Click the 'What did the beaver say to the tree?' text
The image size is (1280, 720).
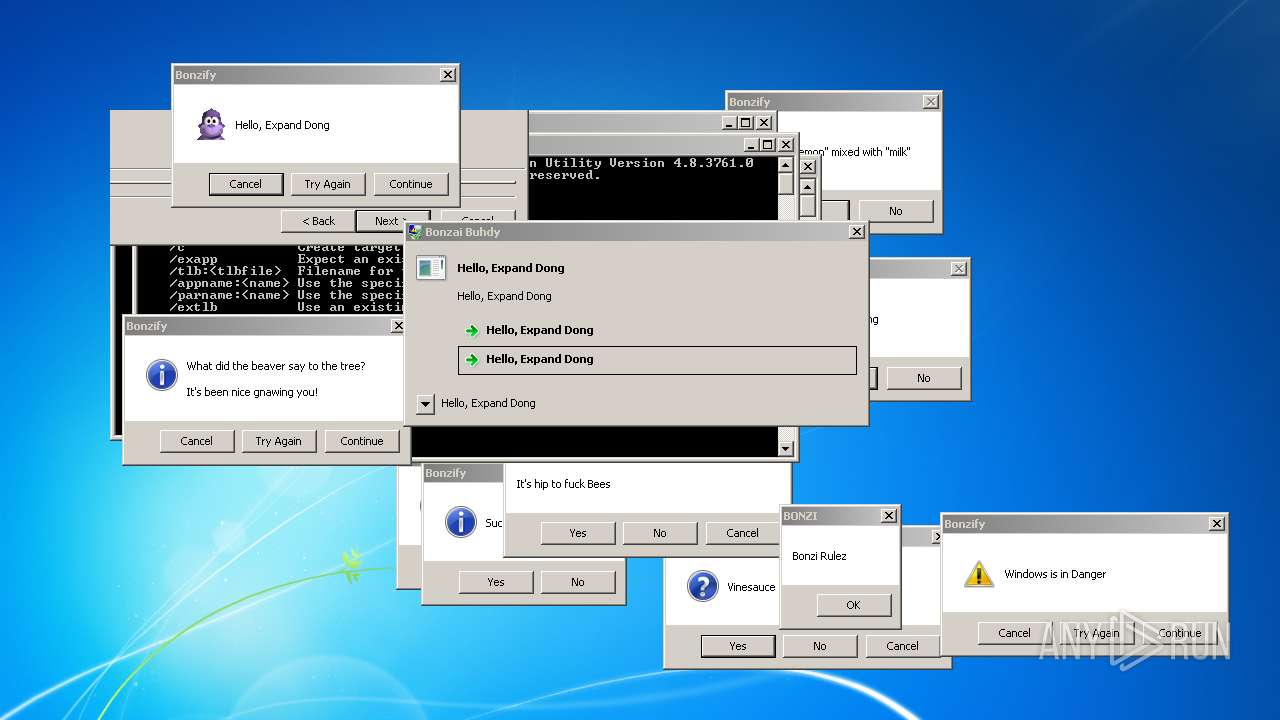coord(276,366)
